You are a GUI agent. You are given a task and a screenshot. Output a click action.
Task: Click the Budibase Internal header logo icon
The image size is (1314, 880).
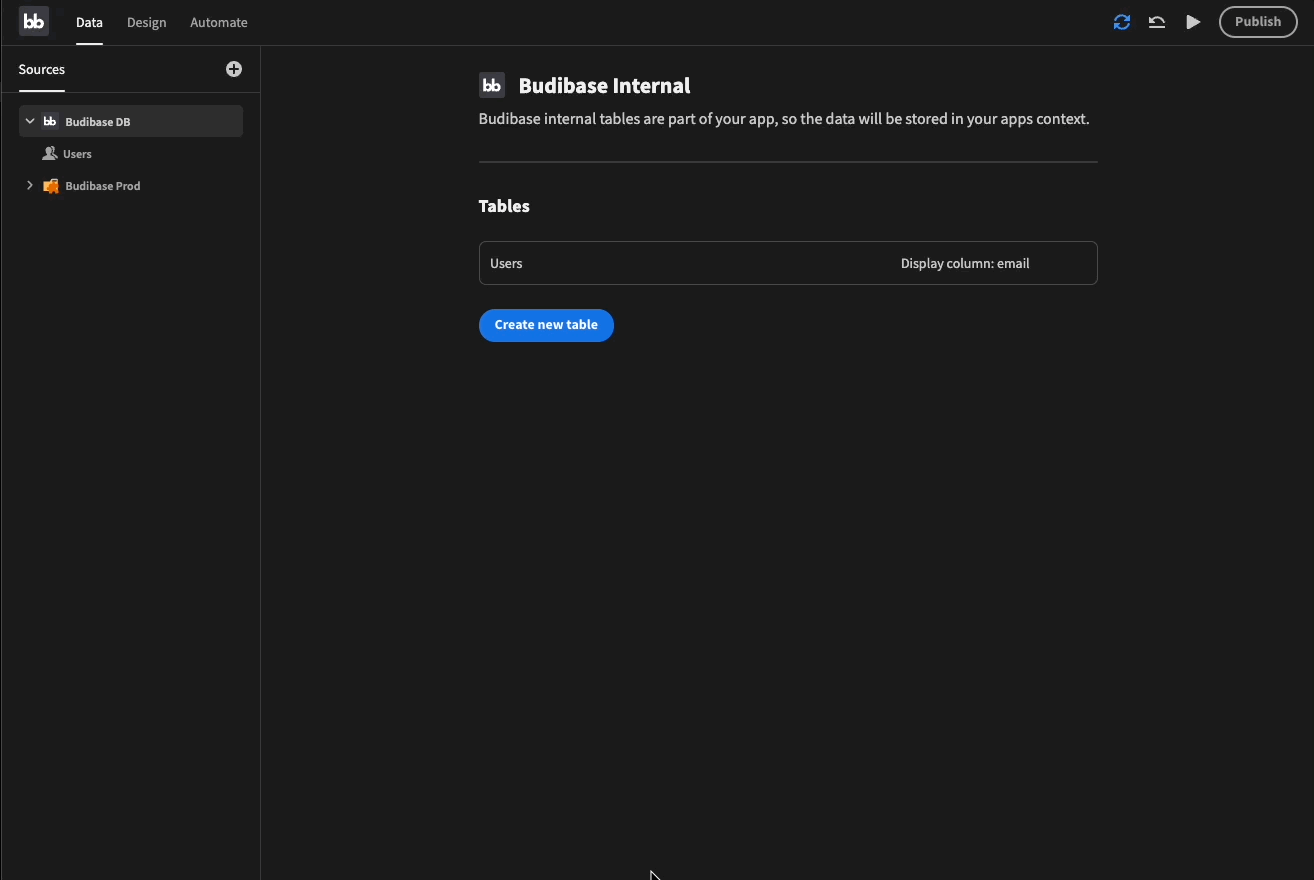[492, 85]
